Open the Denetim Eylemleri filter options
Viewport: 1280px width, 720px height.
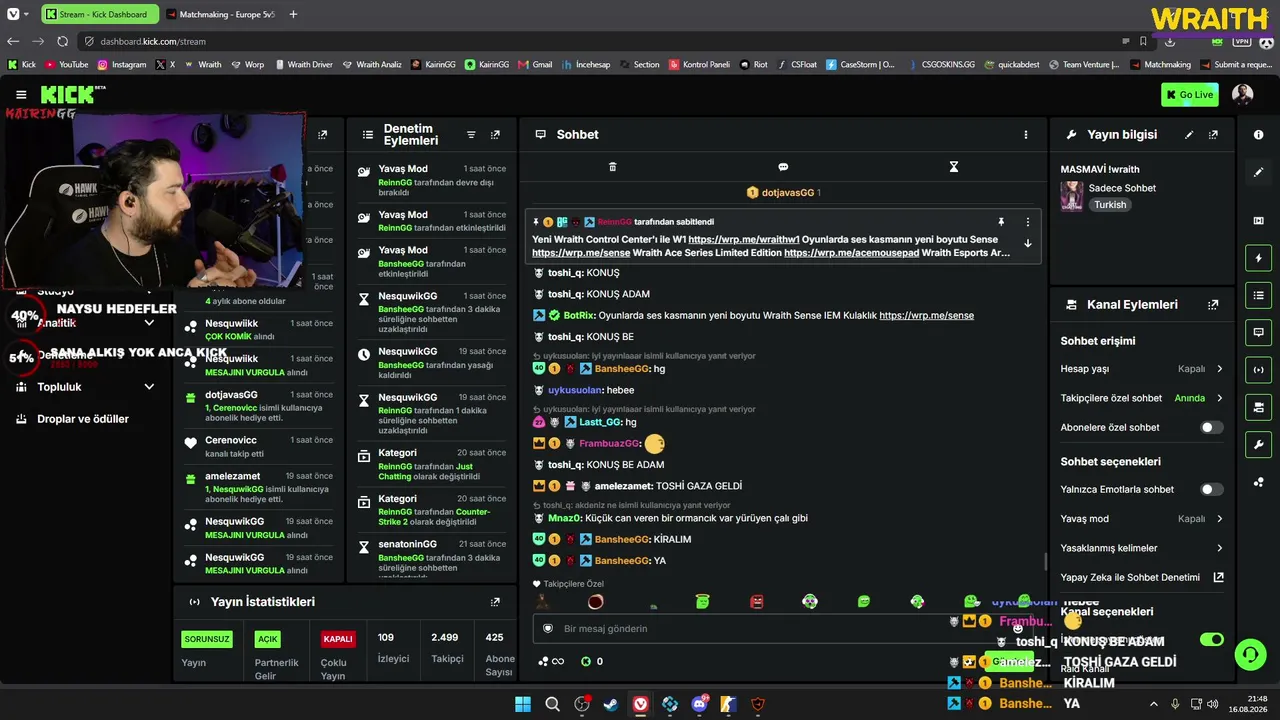tap(471, 135)
